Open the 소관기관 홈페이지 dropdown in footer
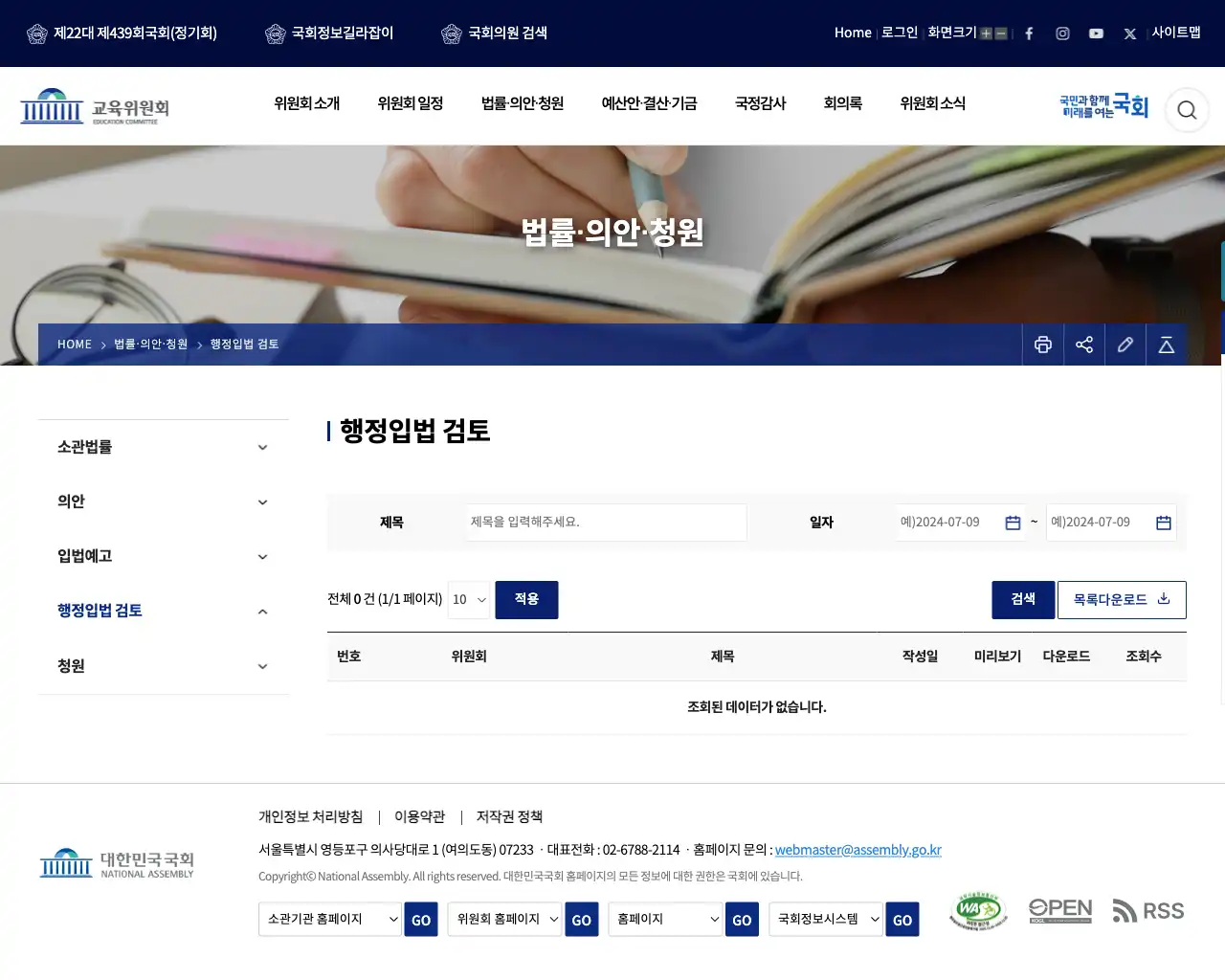 (x=330, y=919)
